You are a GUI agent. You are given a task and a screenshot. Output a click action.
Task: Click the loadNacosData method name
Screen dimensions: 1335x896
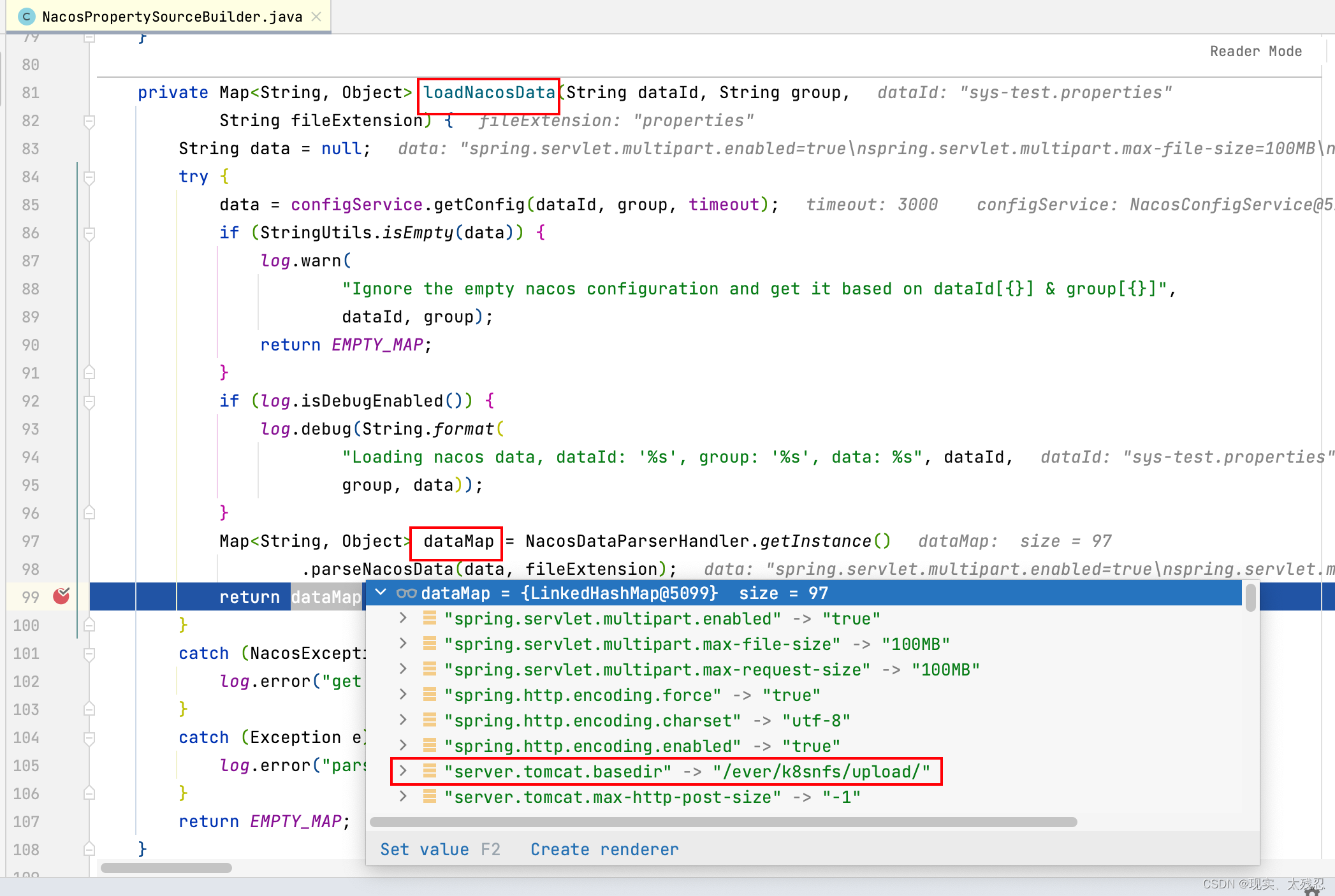(x=489, y=92)
